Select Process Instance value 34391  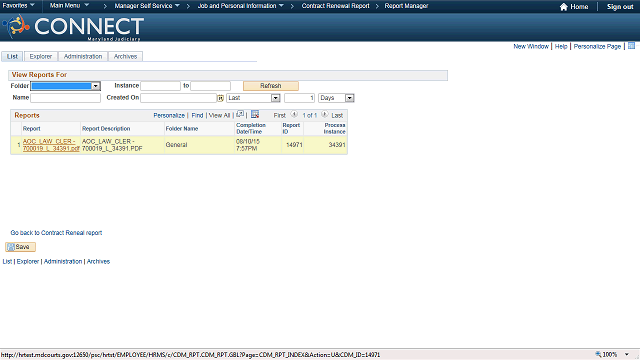337,145
